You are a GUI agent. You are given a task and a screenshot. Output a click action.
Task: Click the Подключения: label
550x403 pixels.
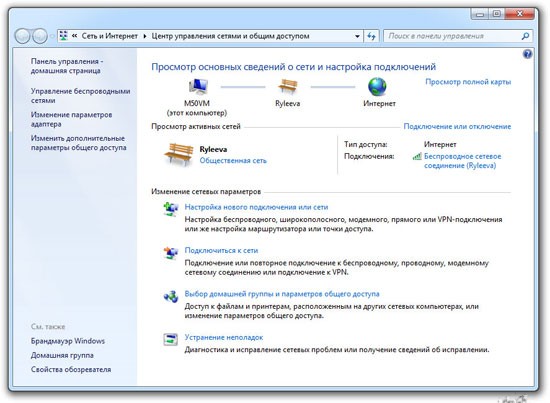point(369,156)
